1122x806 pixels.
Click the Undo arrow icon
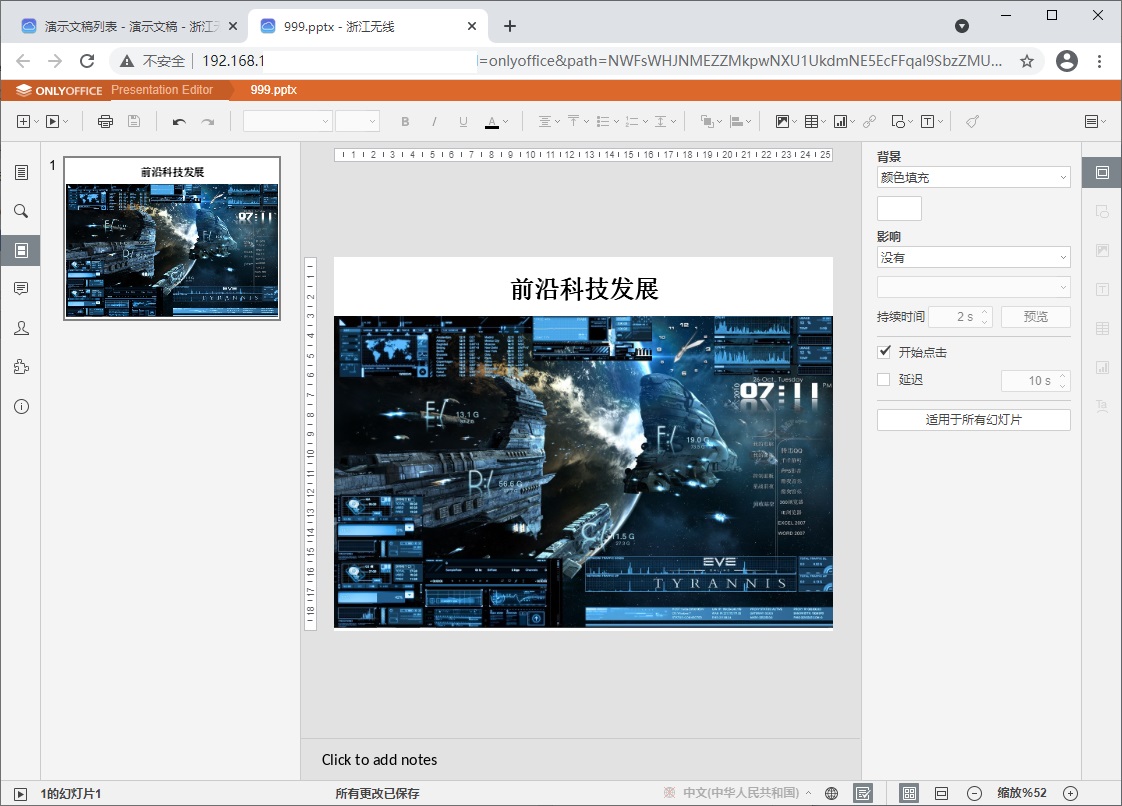click(179, 122)
